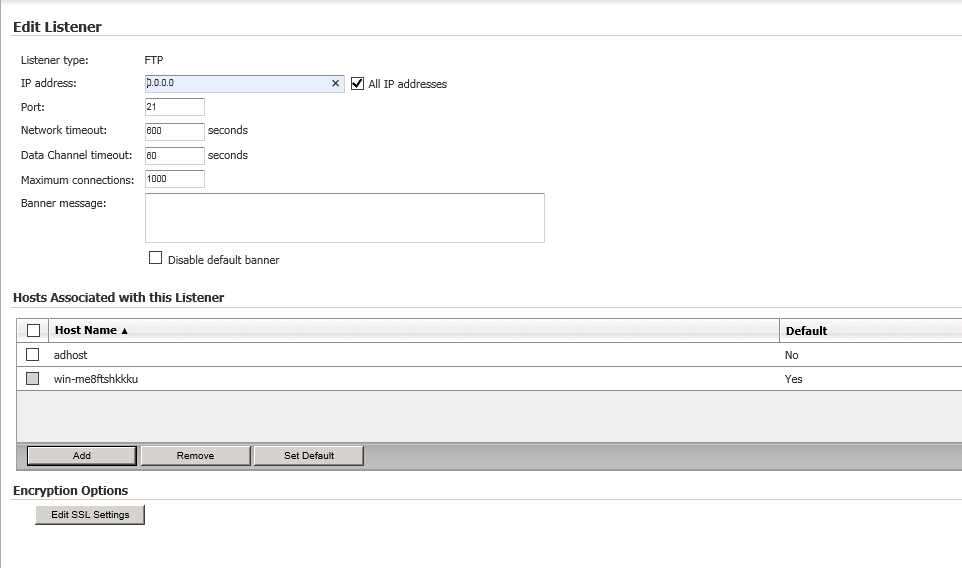Click the Add host button
This screenshot has height=568, width=962.
click(82, 456)
